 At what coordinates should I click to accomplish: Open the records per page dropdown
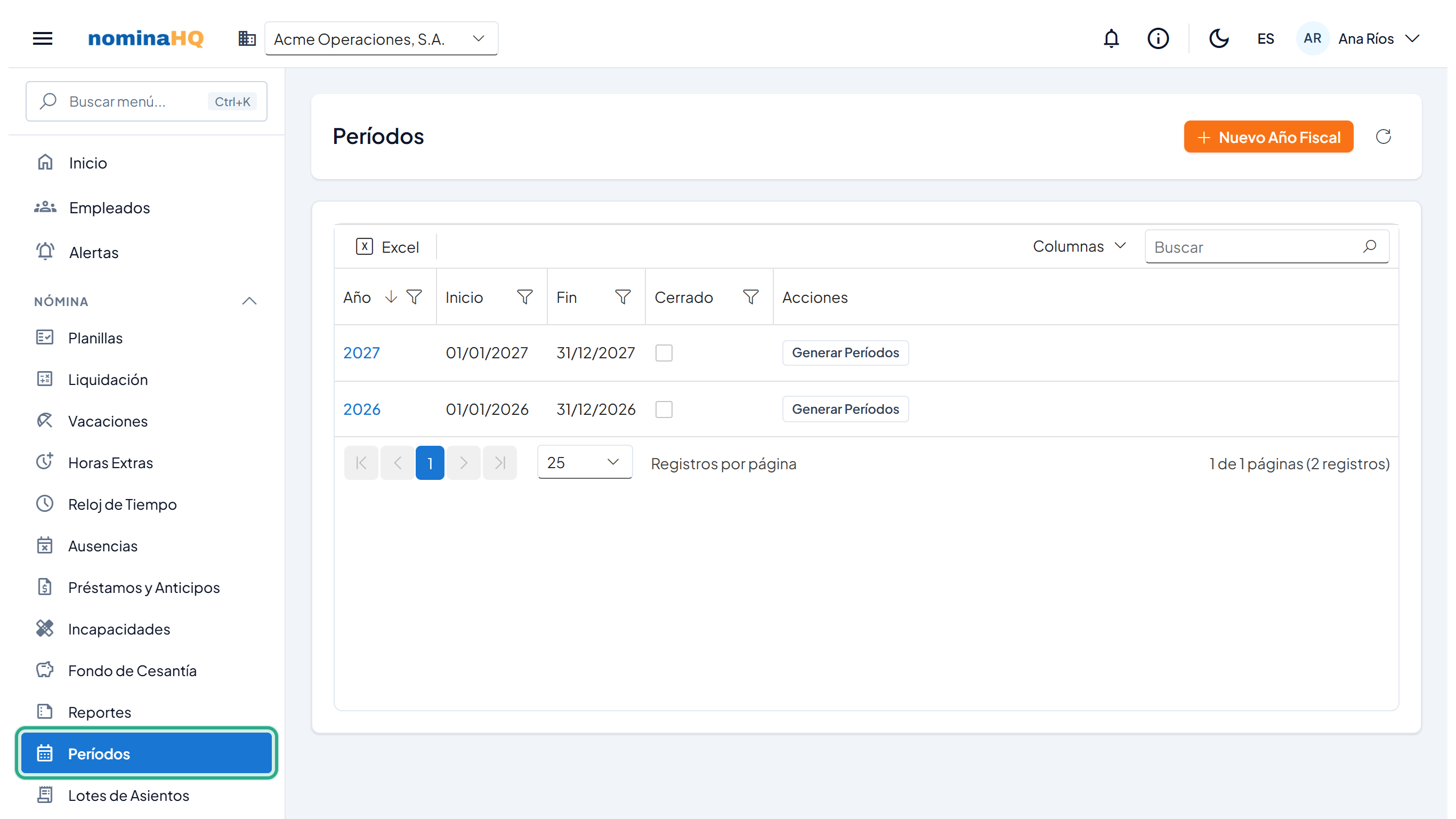tap(585, 463)
